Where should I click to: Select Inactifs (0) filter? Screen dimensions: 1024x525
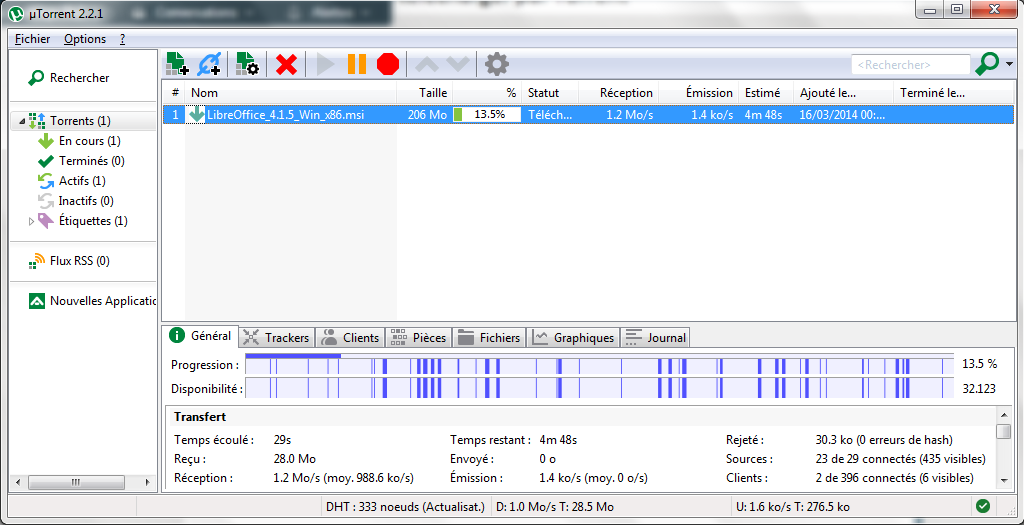[x=86, y=200]
